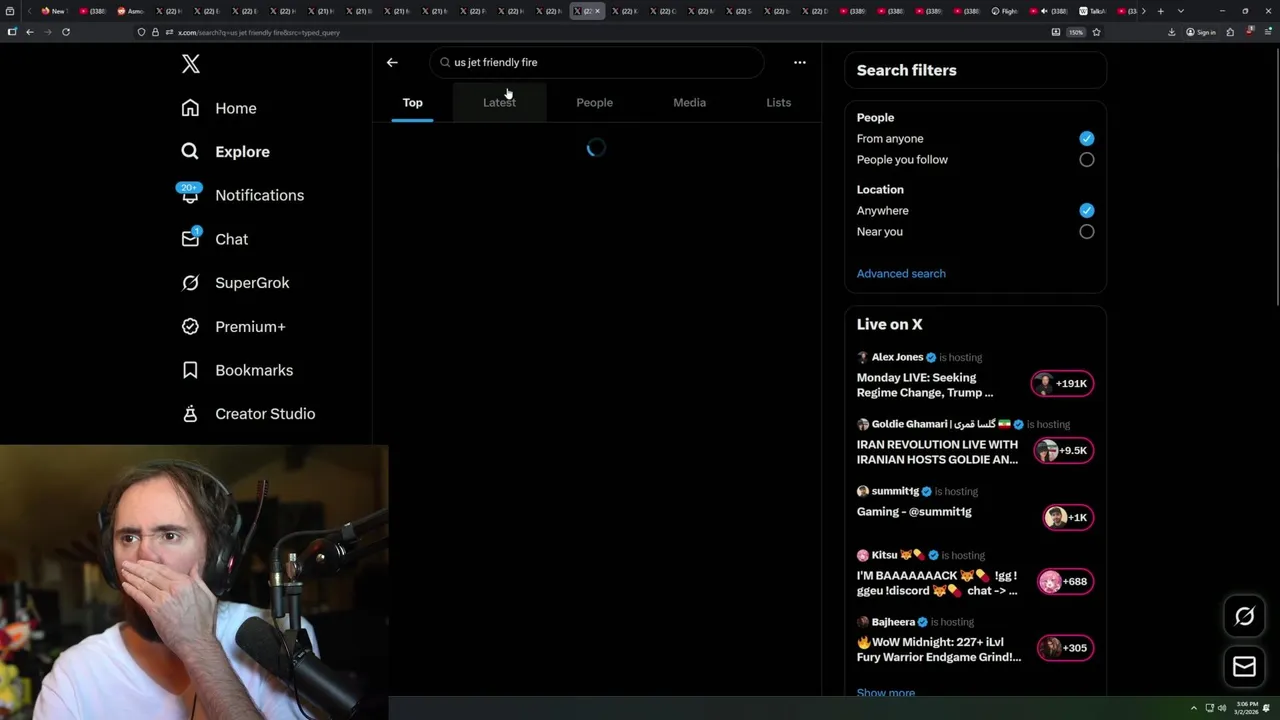Click the +1K listeners badge
This screenshot has height=720, width=1280.
[x=1068, y=517]
